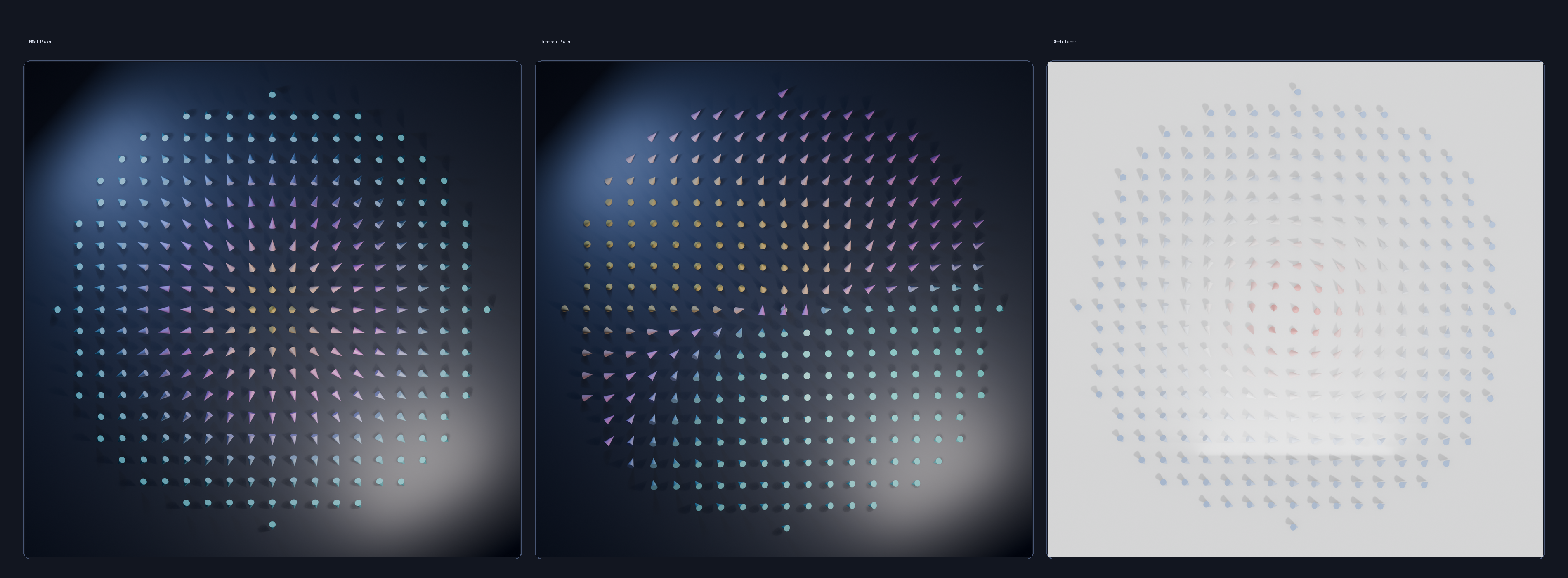1568x578 pixels.
Task: Select the Bloch · Paper title text
Action: [x=1063, y=42]
